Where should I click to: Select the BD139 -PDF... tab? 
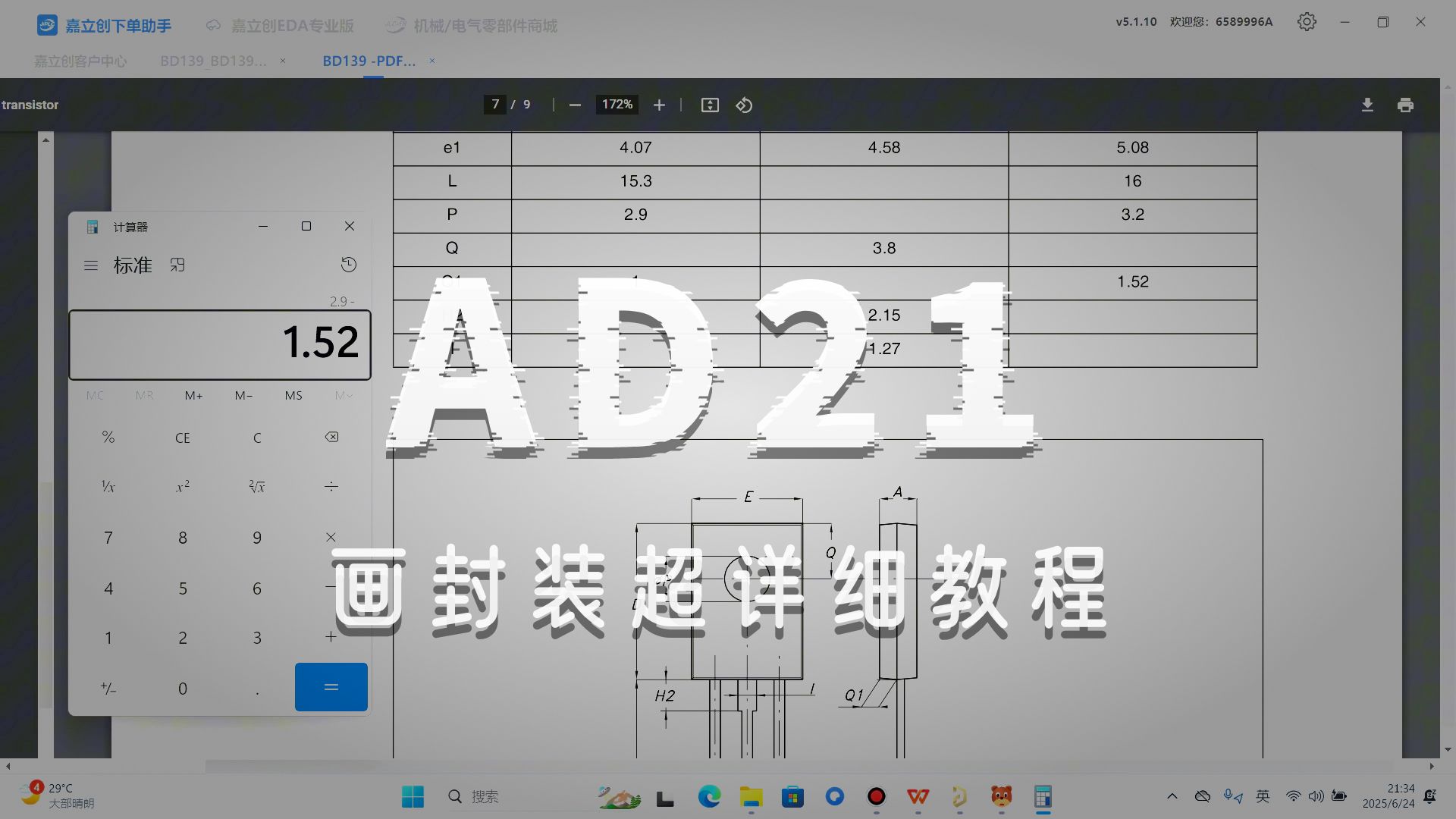coord(369,61)
